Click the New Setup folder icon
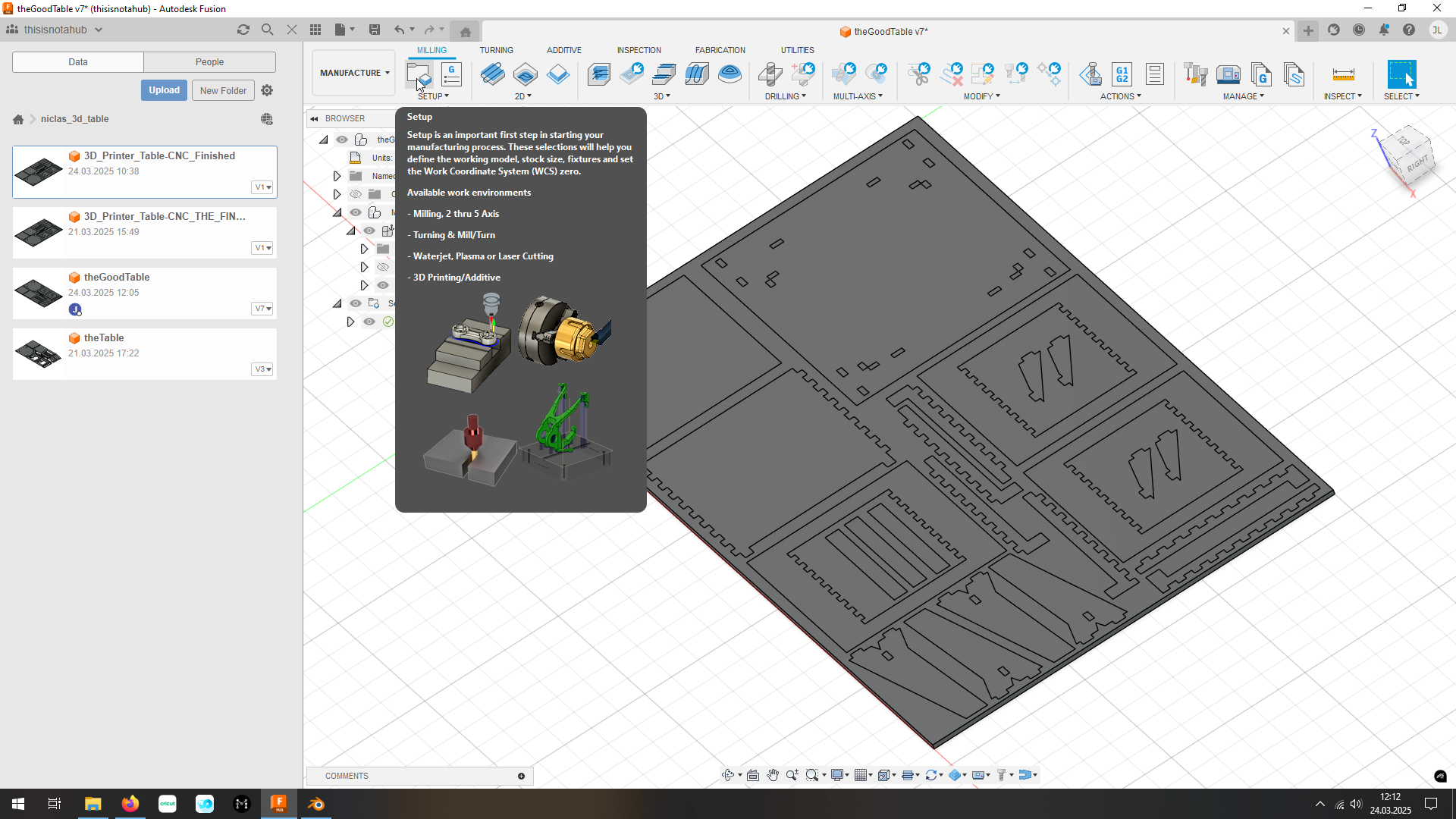 tap(418, 74)
